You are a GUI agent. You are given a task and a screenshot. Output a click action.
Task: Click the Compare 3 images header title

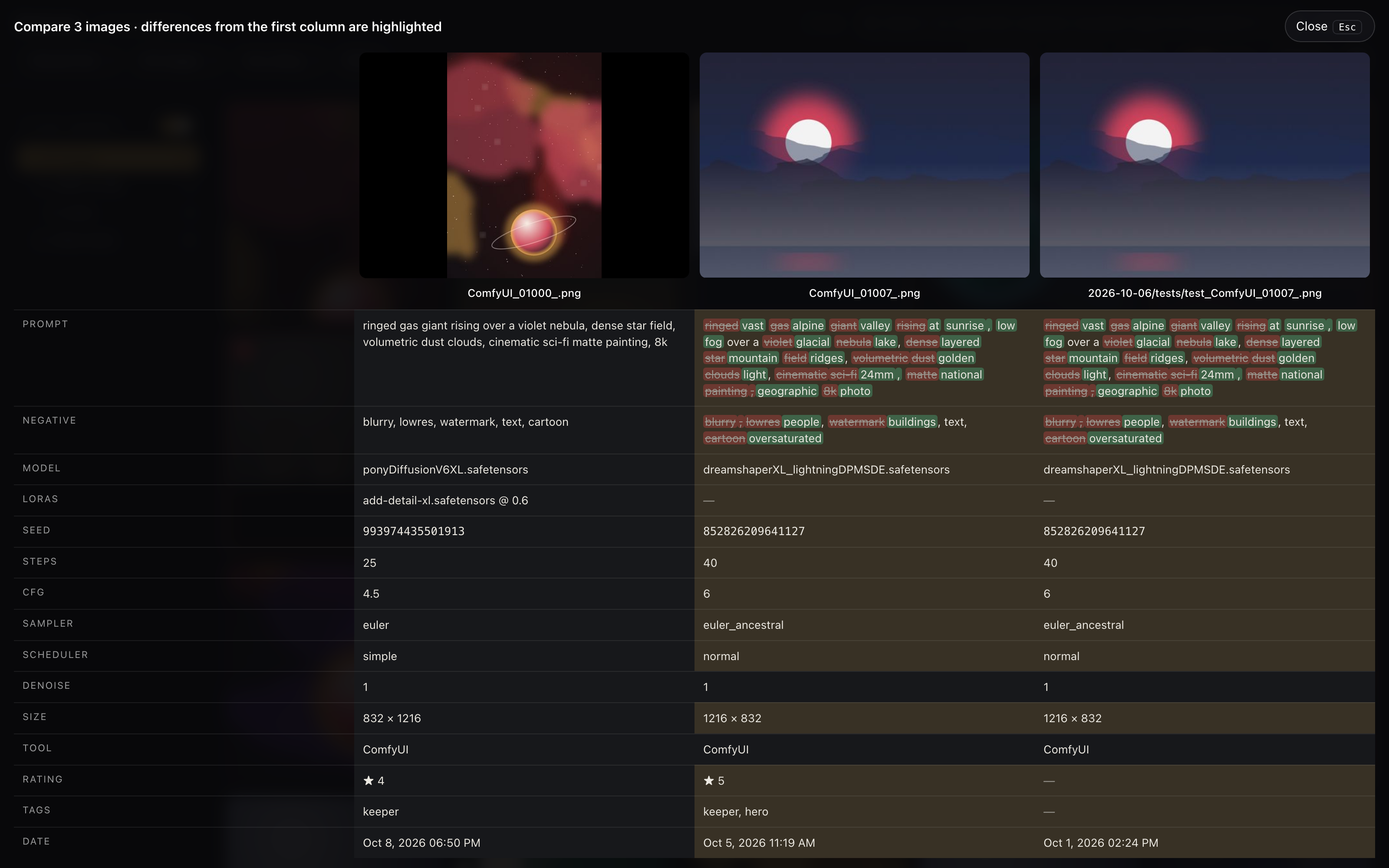point(228,27)
